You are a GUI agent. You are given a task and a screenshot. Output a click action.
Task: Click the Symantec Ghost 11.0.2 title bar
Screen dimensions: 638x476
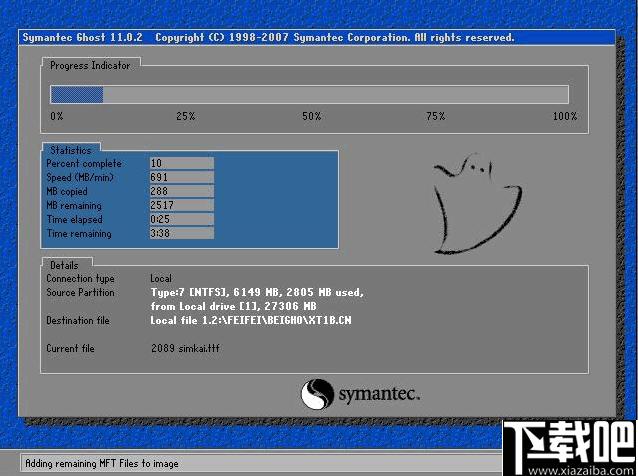tap(317, 37)
